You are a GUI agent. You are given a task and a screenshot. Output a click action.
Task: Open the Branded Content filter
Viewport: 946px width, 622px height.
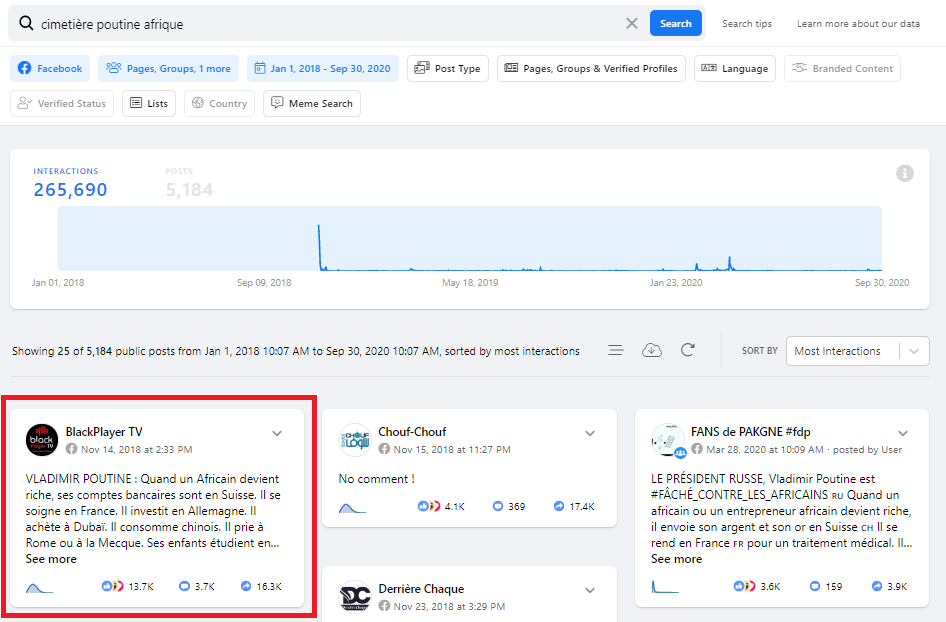coord(842,69)
